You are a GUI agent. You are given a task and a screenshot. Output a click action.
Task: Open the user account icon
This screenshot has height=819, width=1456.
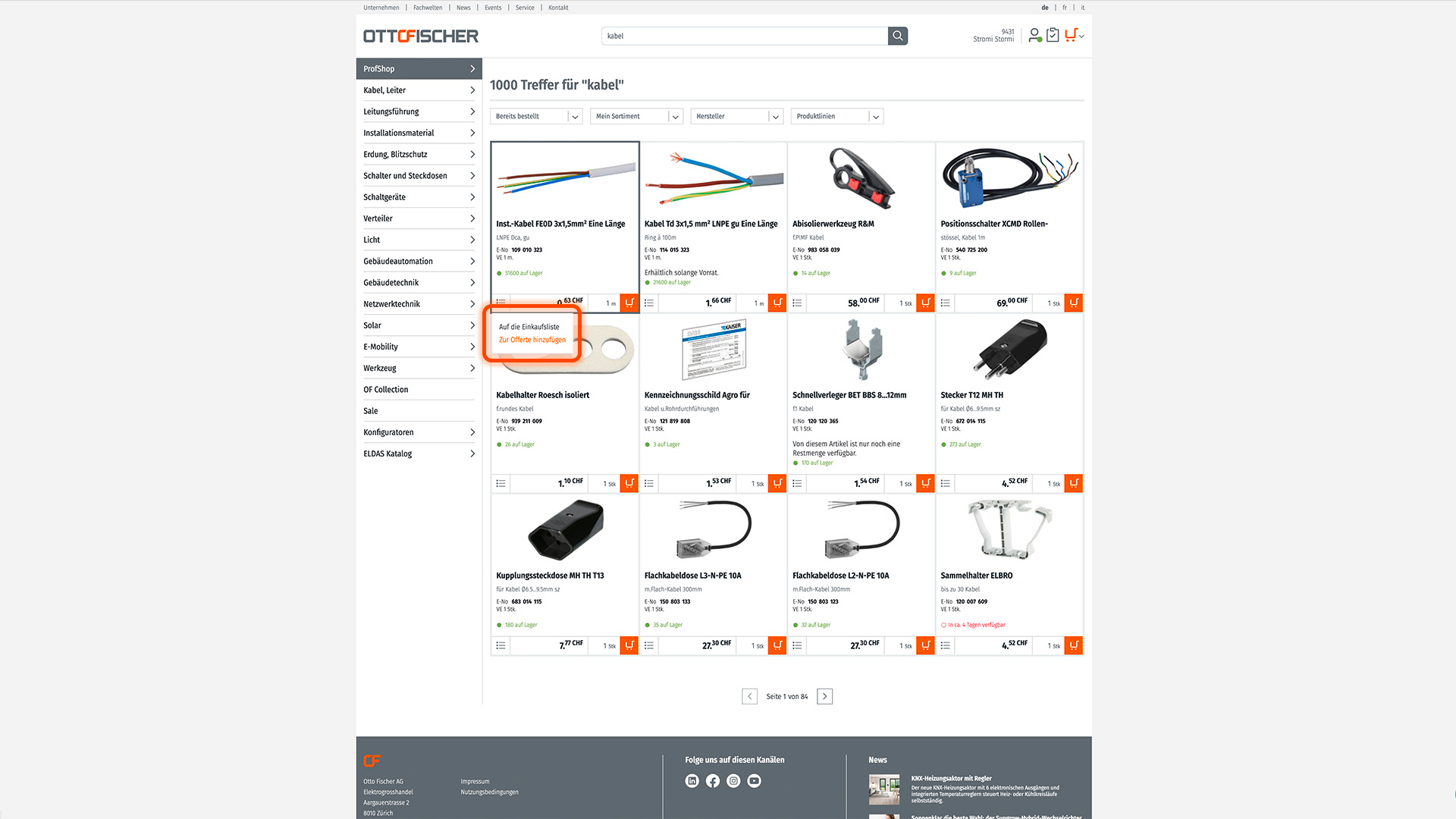1034,35
